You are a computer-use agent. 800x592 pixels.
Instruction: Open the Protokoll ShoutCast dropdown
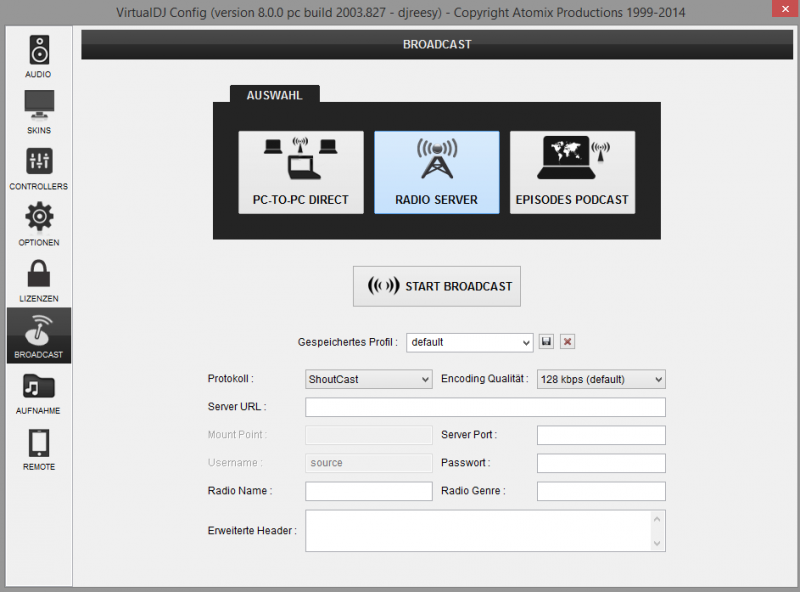click(368, 379)
